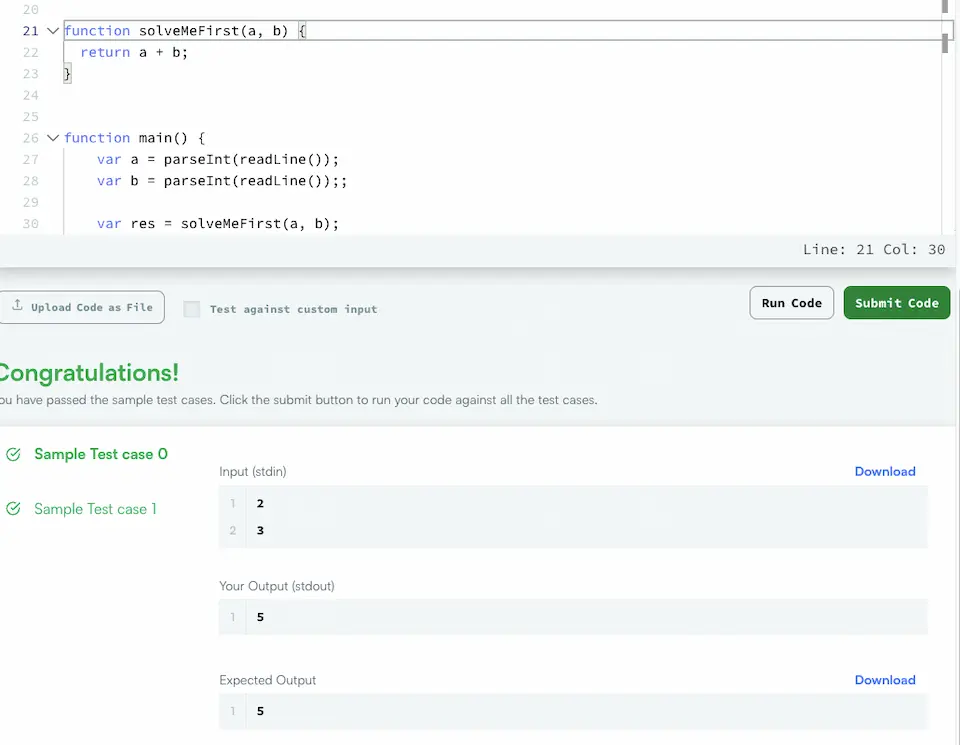The height and width of the screenshot is (745, 960).
Task: Enable Test against custom input checkbox
Action: pyautogui.click(x=192, y=309)
